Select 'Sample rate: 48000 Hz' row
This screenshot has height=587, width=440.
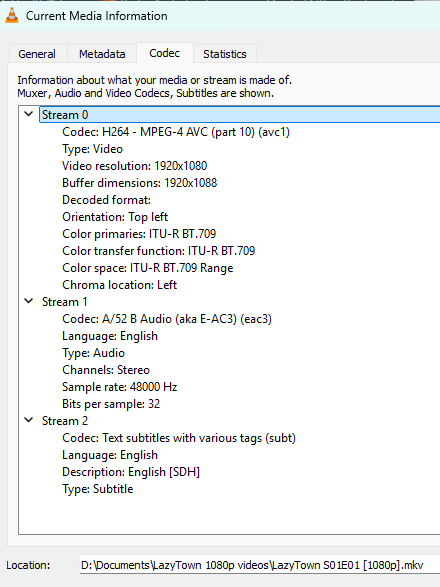120,387
